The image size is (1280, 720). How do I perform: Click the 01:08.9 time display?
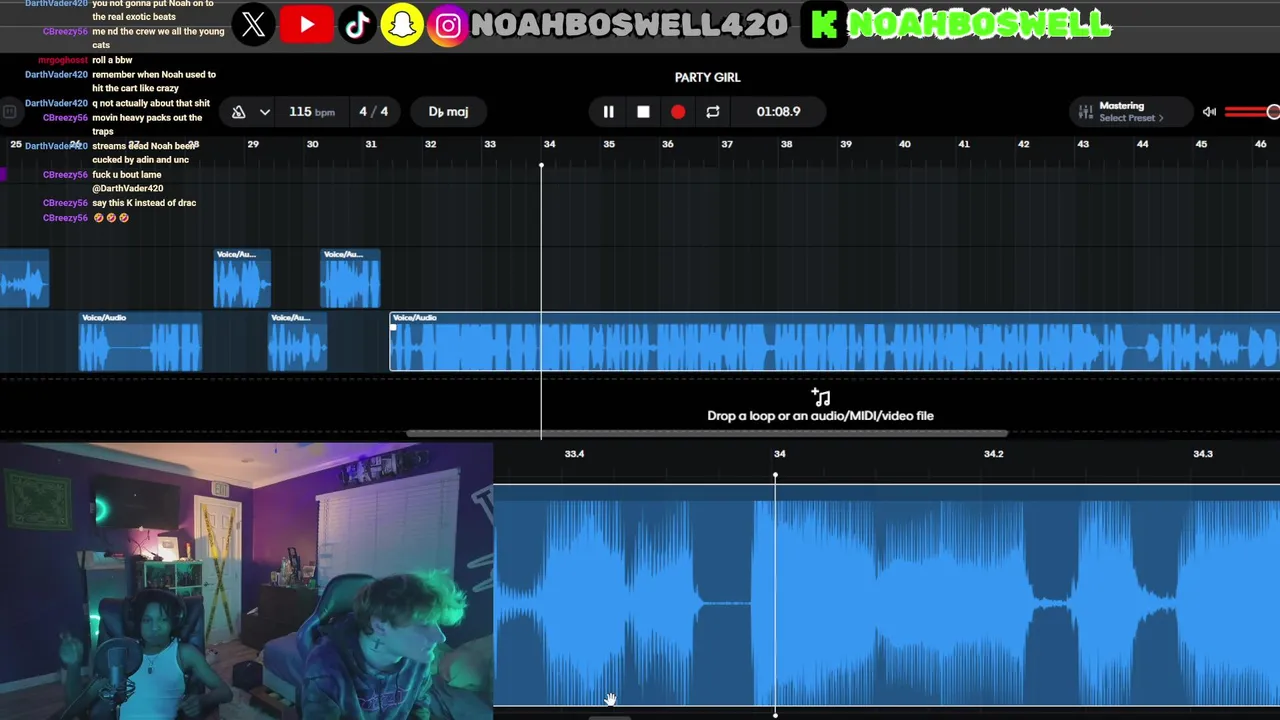pos(778,112)
